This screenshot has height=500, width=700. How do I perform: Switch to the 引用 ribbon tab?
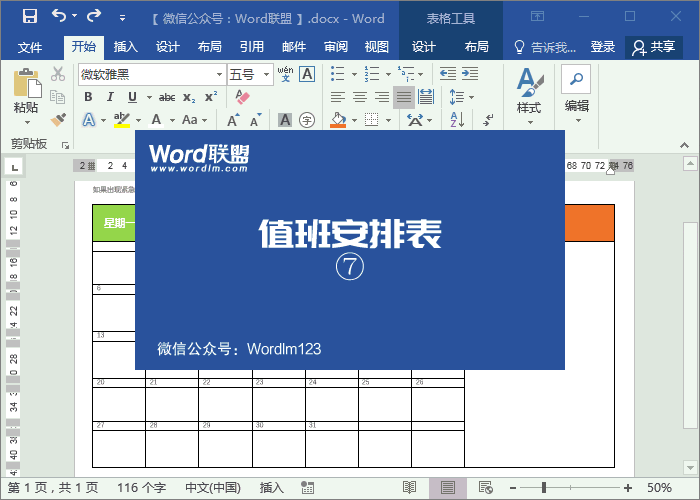(x=251, y=47)
